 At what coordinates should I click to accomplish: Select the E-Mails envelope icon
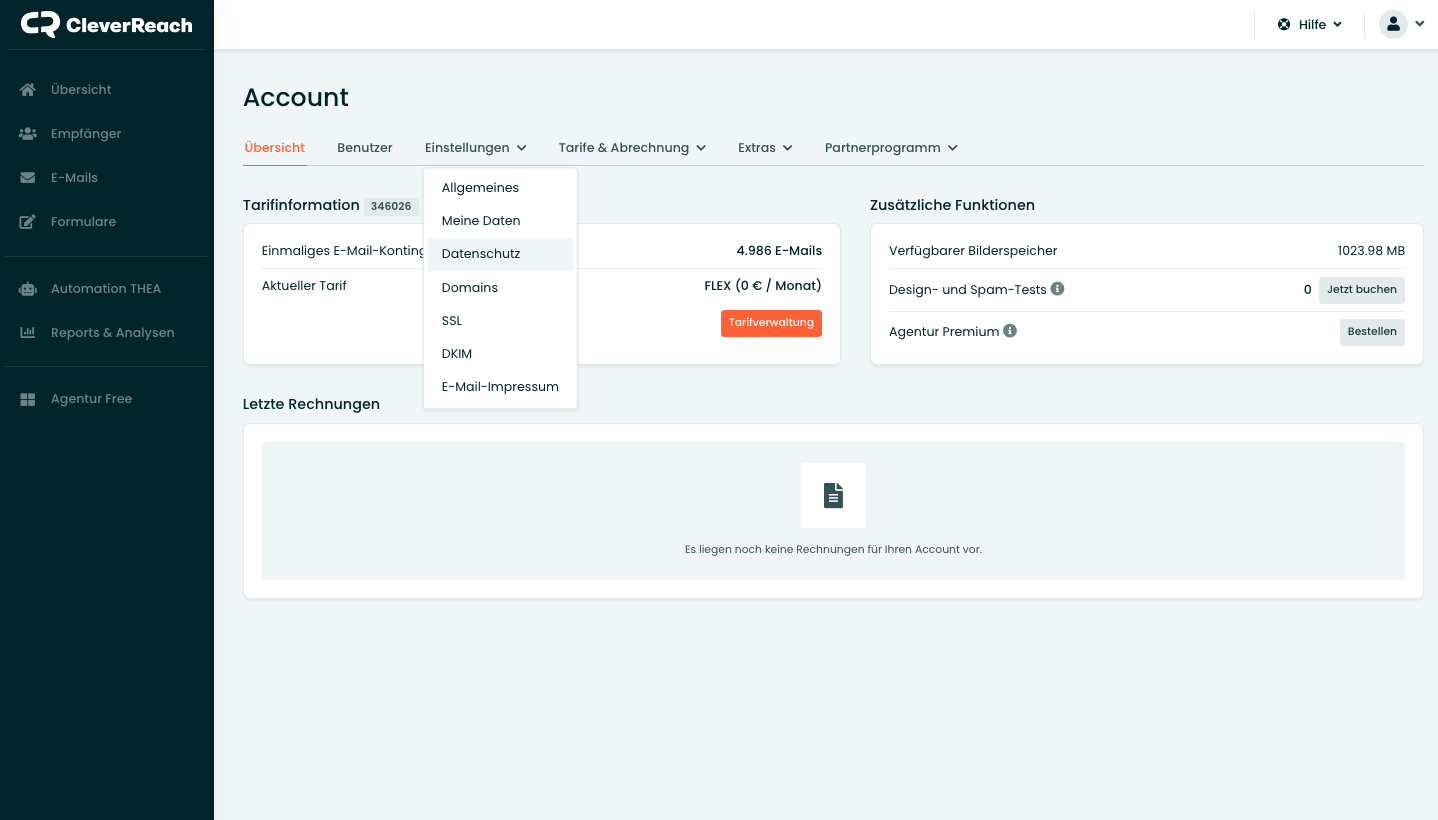pos(28,178)
